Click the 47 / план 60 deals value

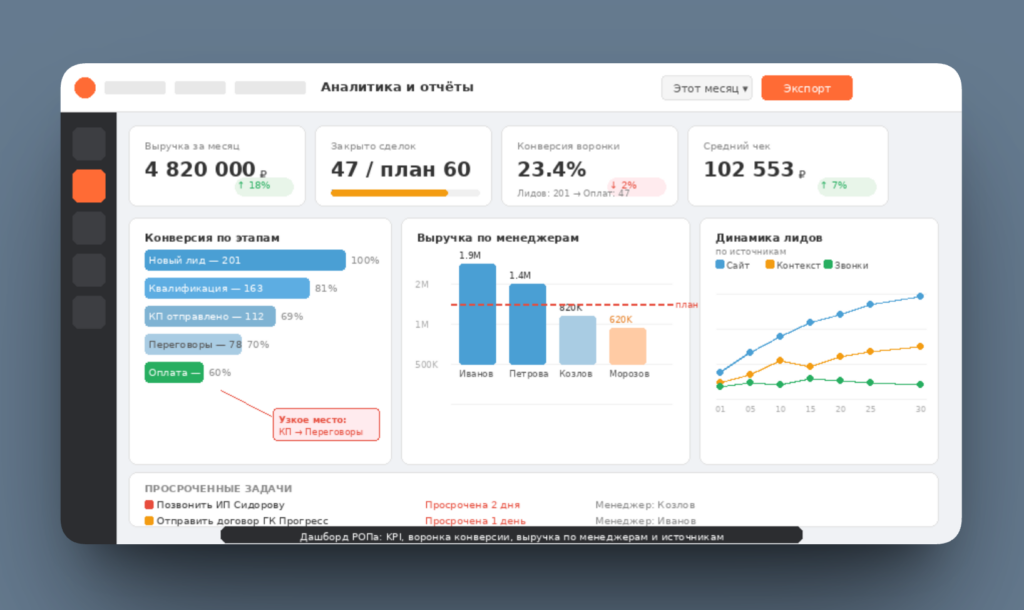[400, 169]
